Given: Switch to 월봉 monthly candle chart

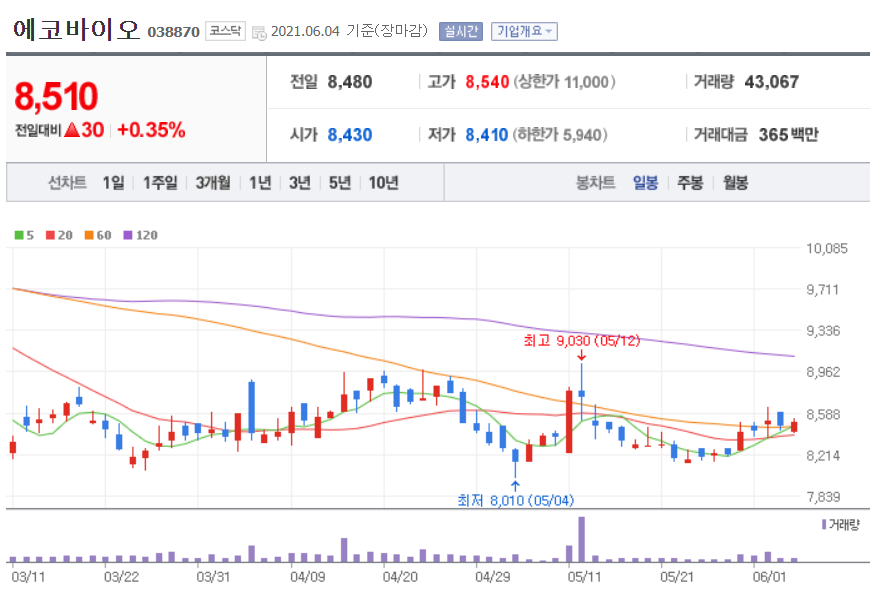Looking at the screenshot, I should coord(735,183).
